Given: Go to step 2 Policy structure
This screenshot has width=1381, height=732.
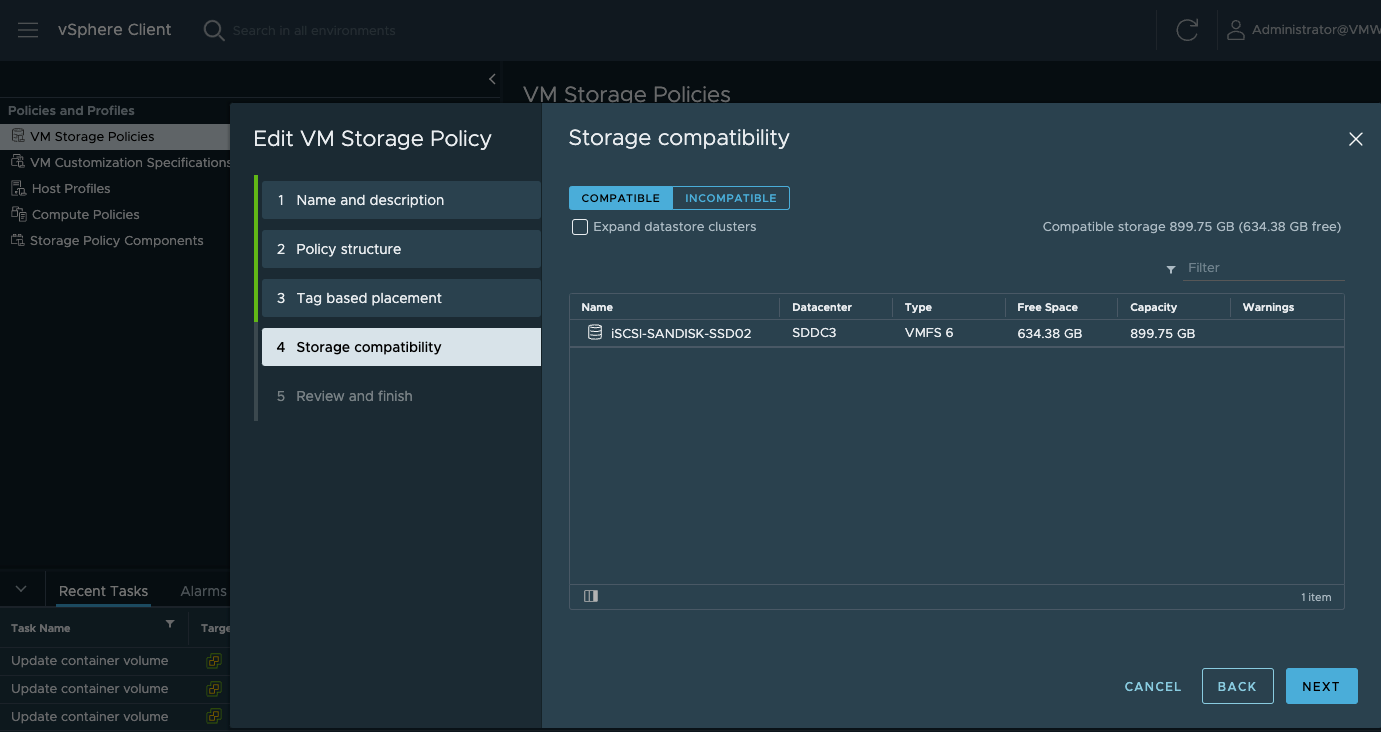Looking at the screenshot, I should click(x=401, y=249).
